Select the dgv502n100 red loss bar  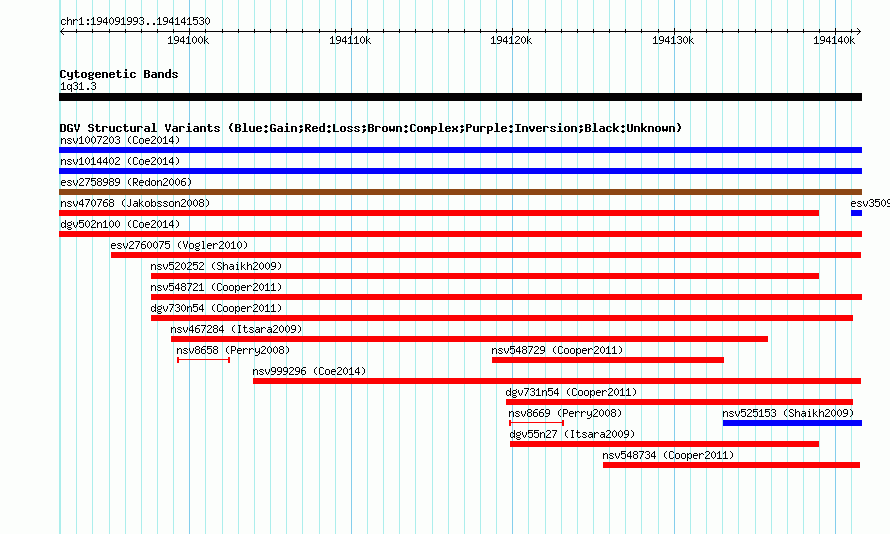(460, 234)
